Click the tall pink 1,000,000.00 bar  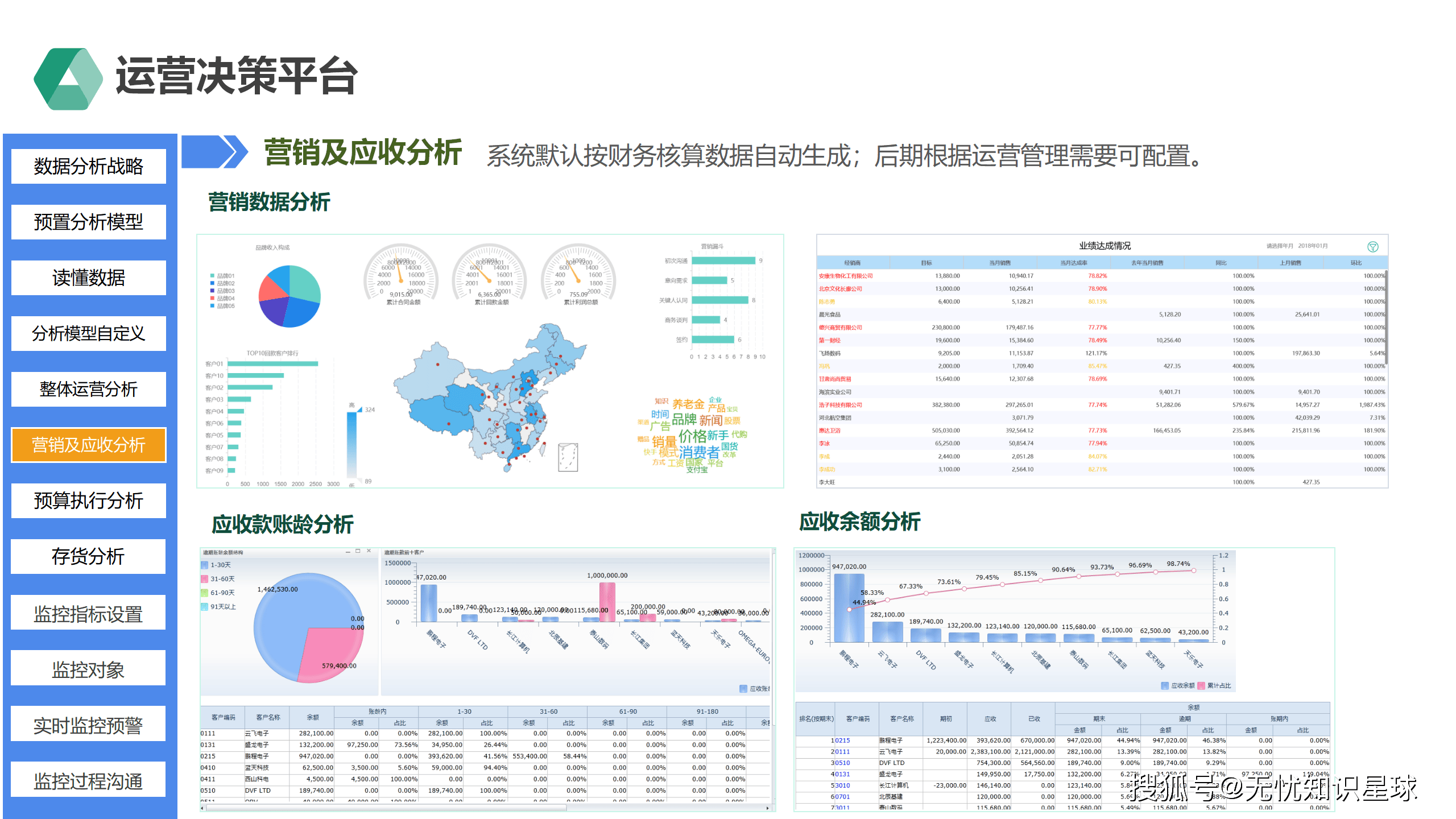pyautogui.click(x=607, y=602)
